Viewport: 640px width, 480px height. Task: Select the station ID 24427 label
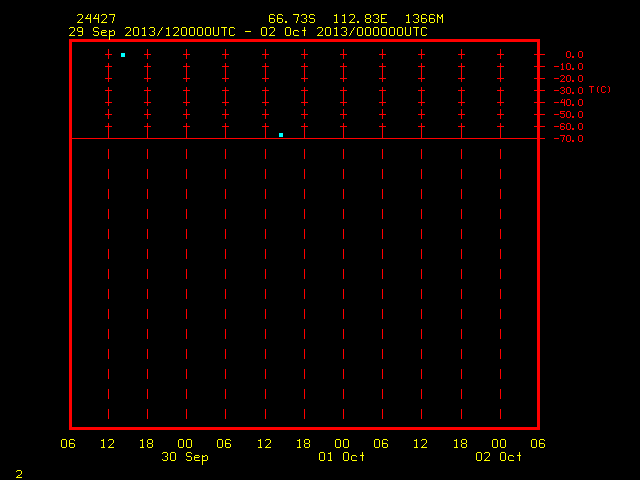tap(96, 19)
